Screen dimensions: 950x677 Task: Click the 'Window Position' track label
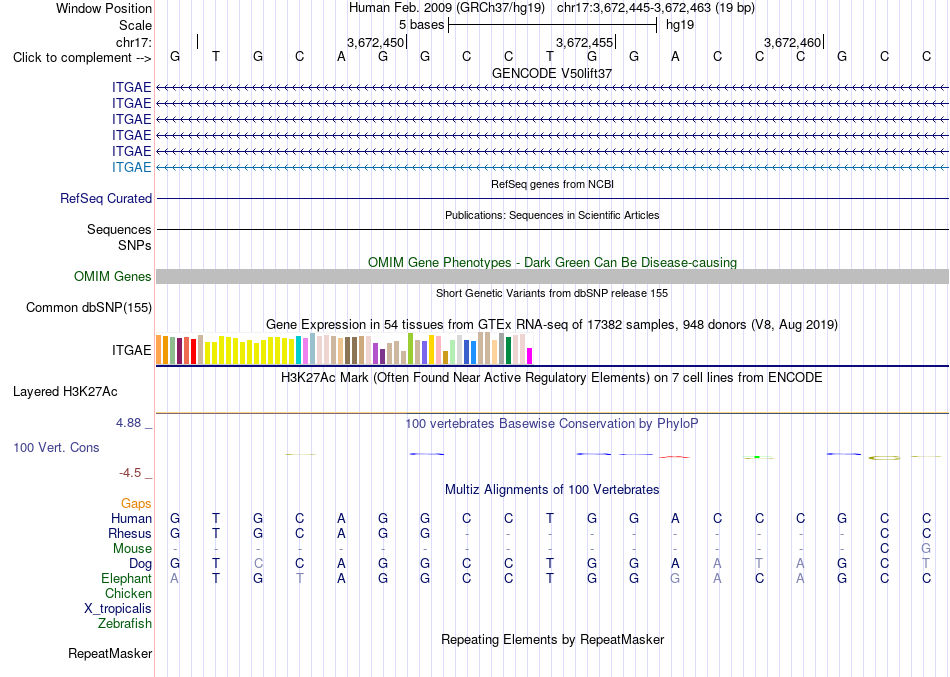pyautogui.click(x=104, y=8)
